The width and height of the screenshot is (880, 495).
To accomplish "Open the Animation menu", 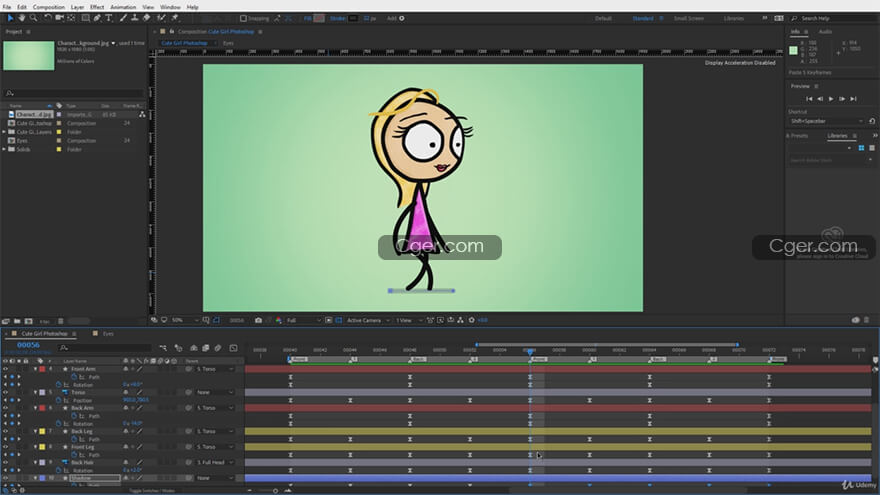I will click(123, 7).
